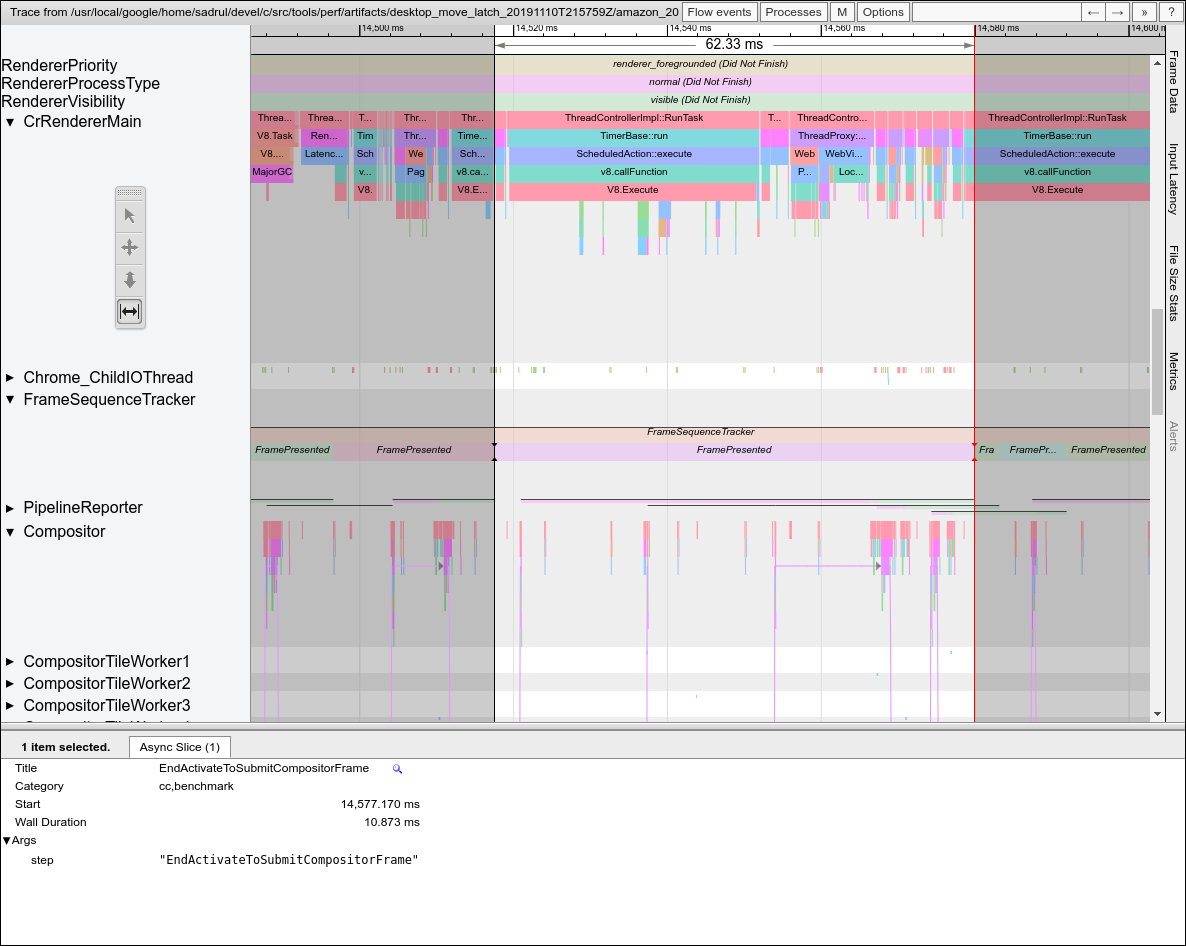Click the Processes button
The height and width of the screenshot is (946, 1186).
pos(793,12)
